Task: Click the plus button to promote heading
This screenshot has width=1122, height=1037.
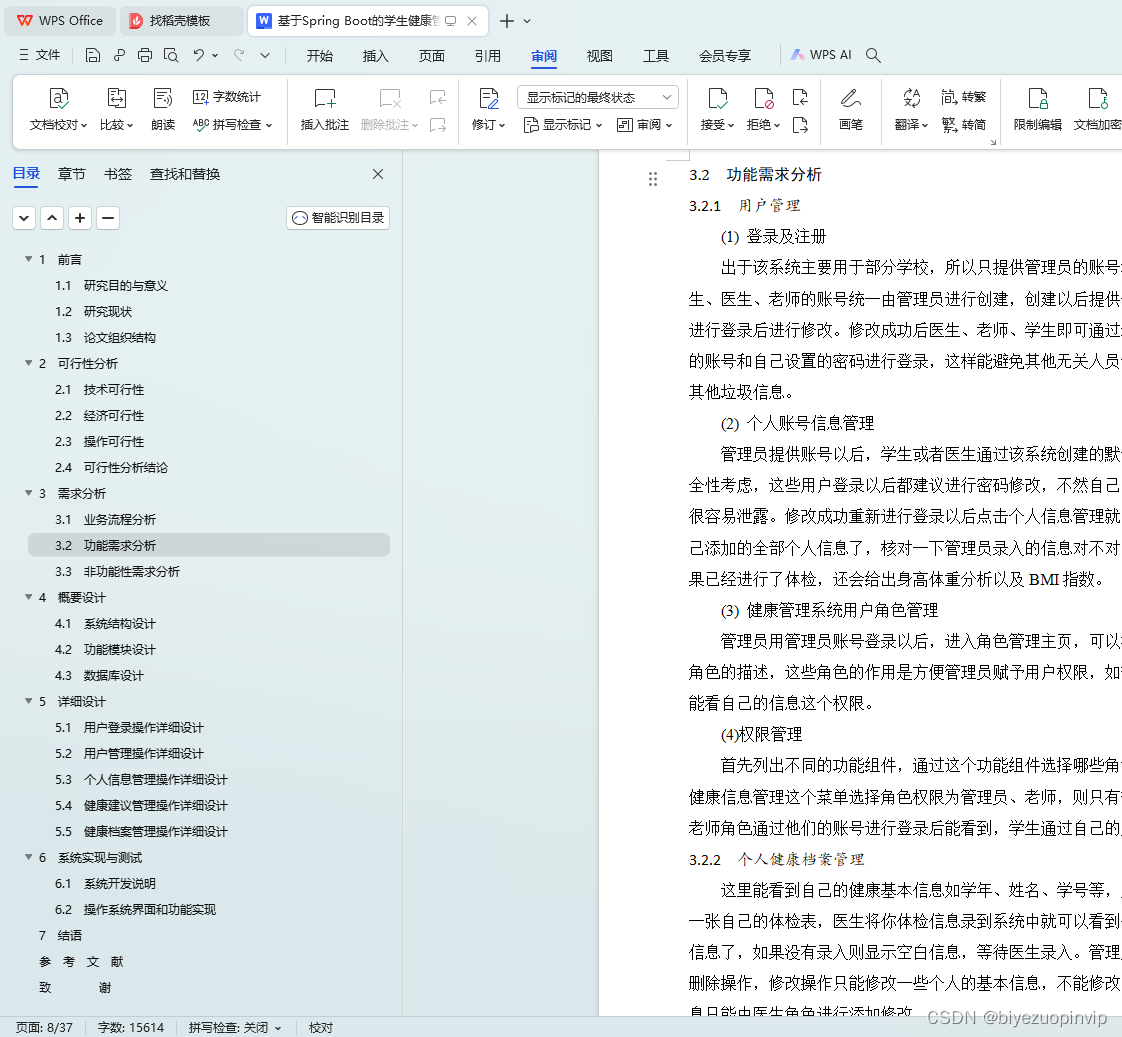Action: (x=80, y=218)
